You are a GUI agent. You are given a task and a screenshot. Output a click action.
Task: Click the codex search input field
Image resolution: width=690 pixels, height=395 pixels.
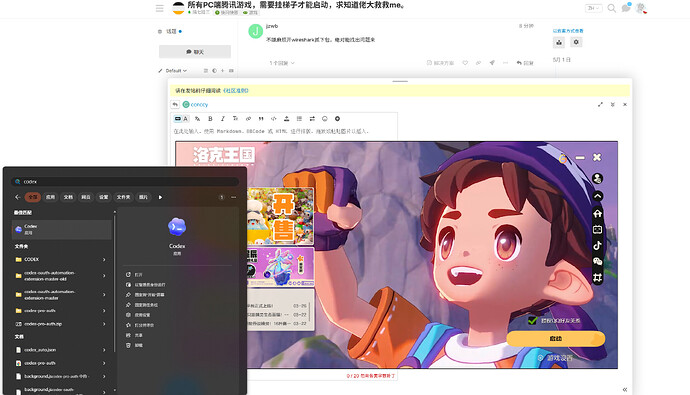coord(125,182)
